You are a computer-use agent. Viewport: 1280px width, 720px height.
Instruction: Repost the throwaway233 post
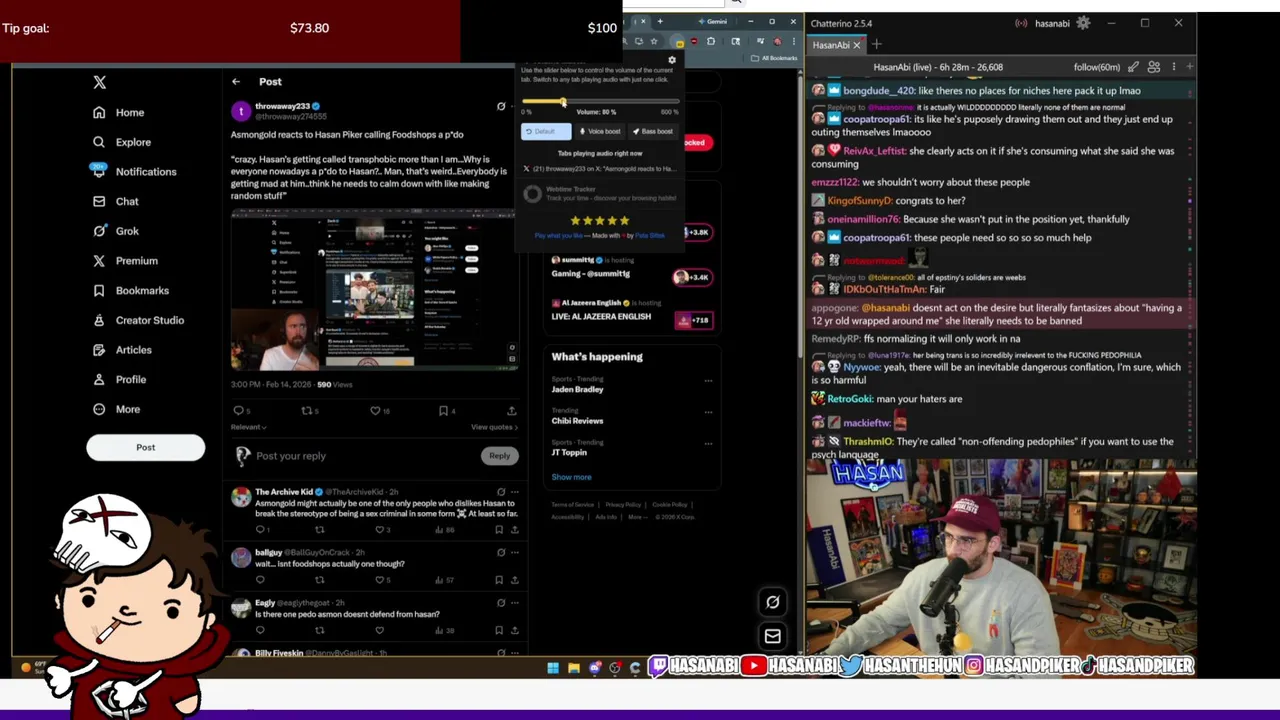[x=307, y=410]
